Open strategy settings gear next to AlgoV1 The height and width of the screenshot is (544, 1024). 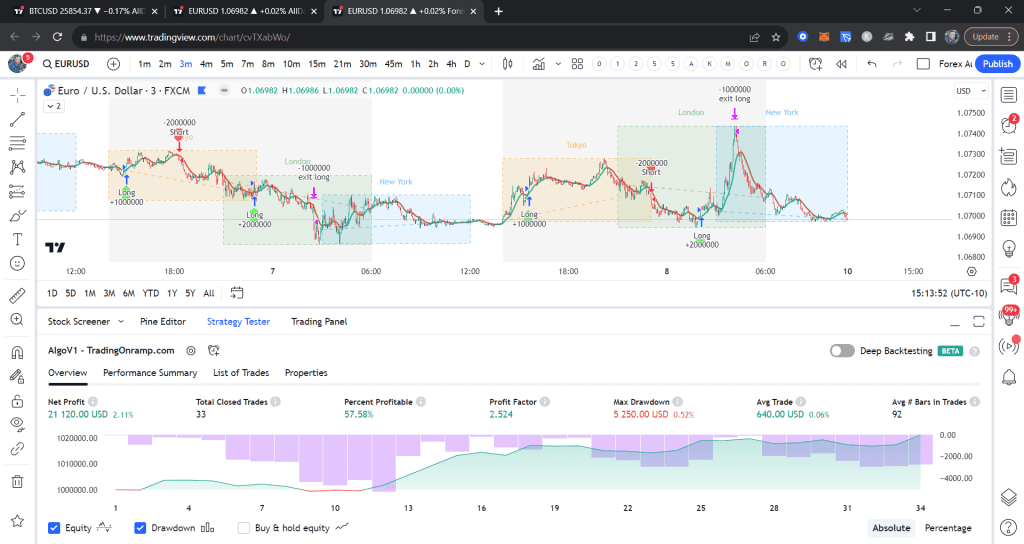pos(191,351)
